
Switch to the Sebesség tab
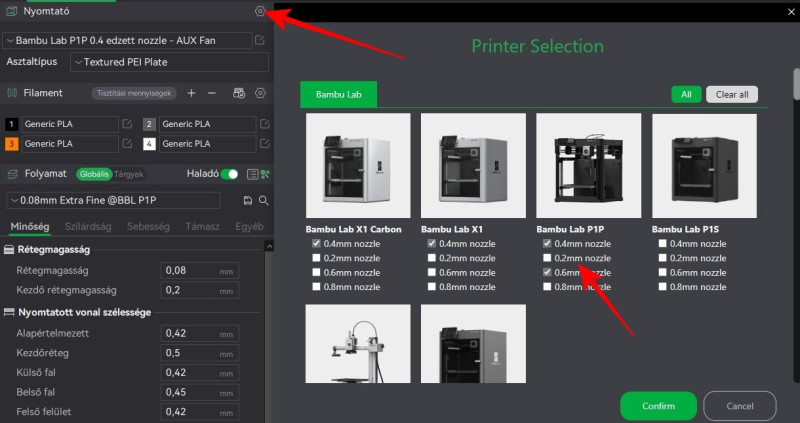(x=148, y=227)
